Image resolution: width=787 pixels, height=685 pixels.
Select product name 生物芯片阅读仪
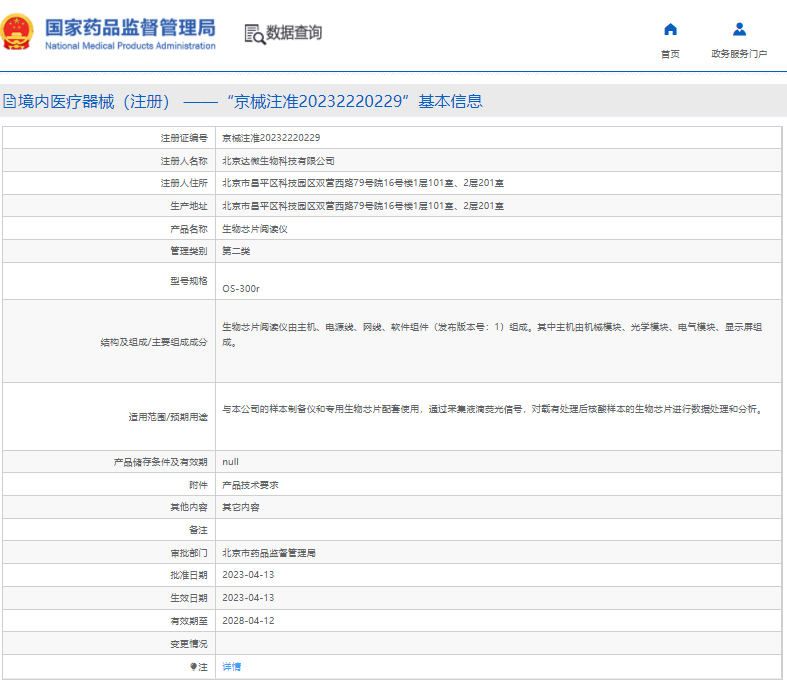coord(255,229)
